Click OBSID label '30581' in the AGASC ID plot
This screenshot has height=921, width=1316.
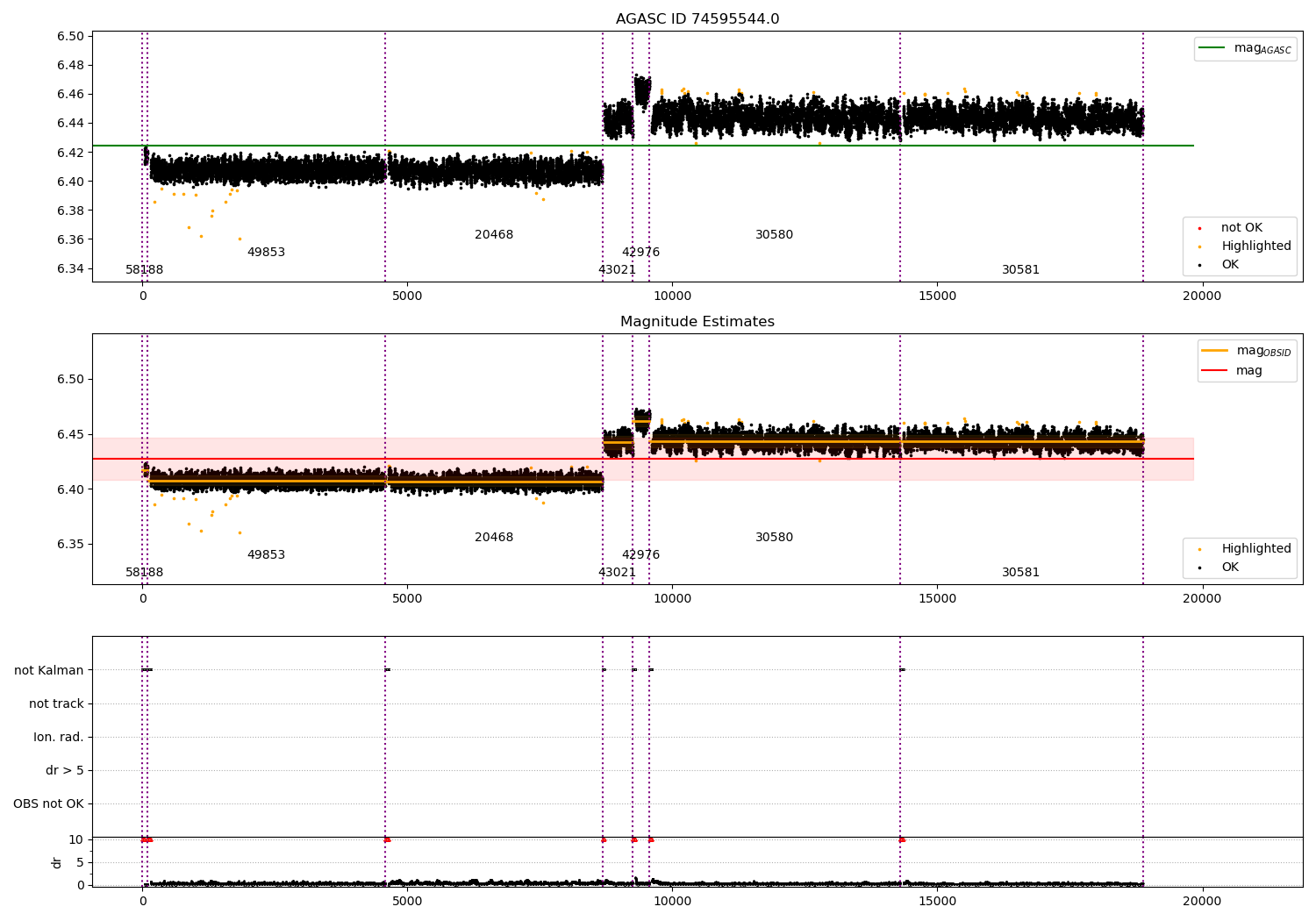click(x=1020, y=270)
